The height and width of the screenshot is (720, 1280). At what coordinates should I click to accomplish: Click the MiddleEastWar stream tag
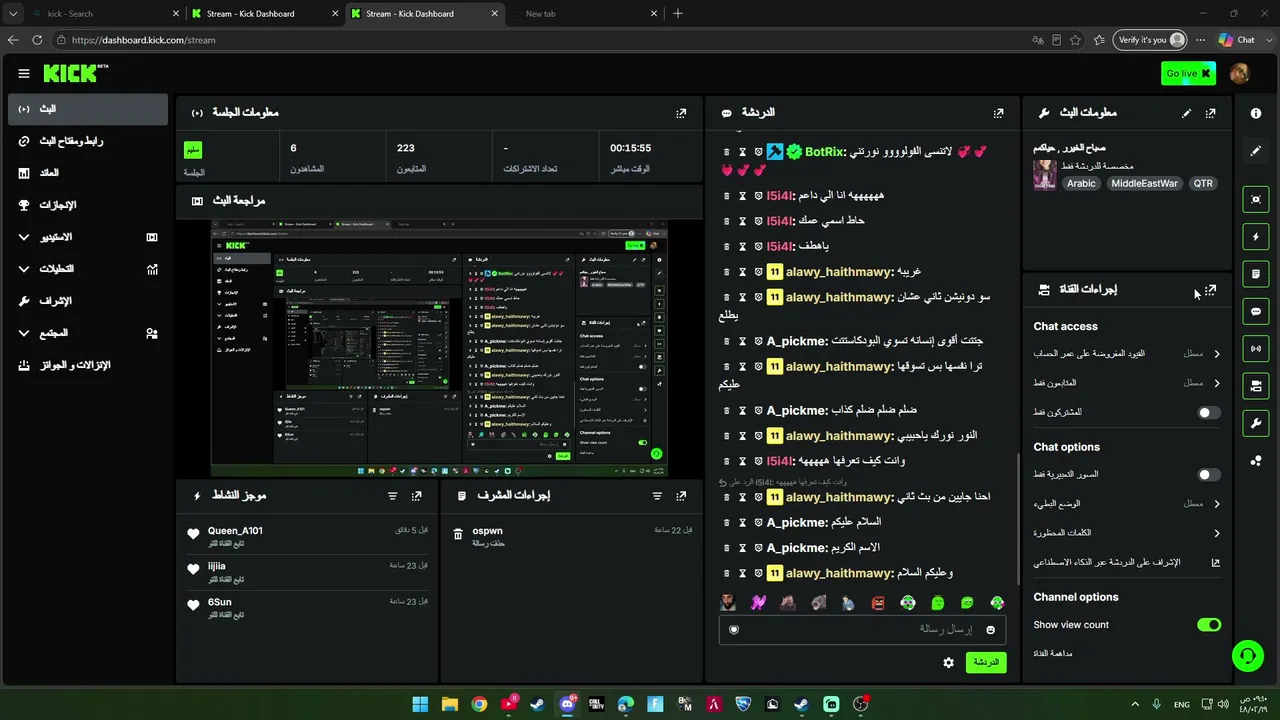point(1144,184)
